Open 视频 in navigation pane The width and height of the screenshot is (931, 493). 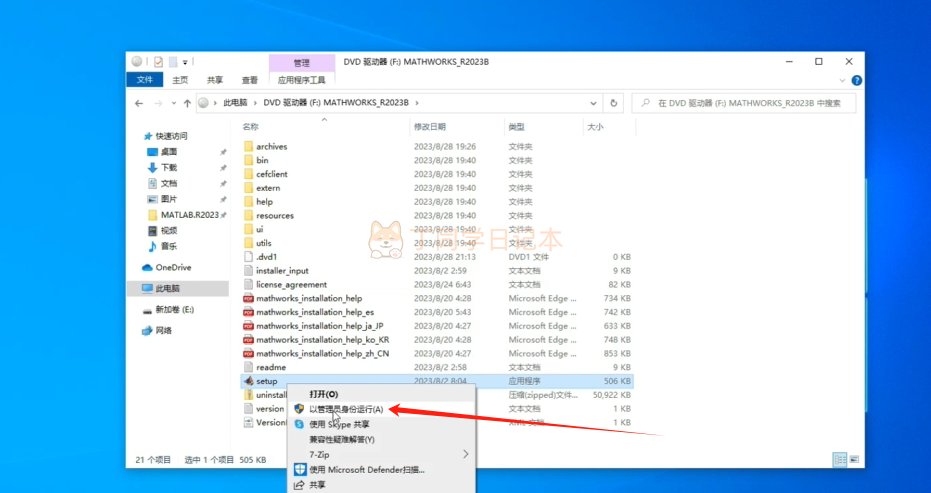pyautogui.click(x=169, y=230)
